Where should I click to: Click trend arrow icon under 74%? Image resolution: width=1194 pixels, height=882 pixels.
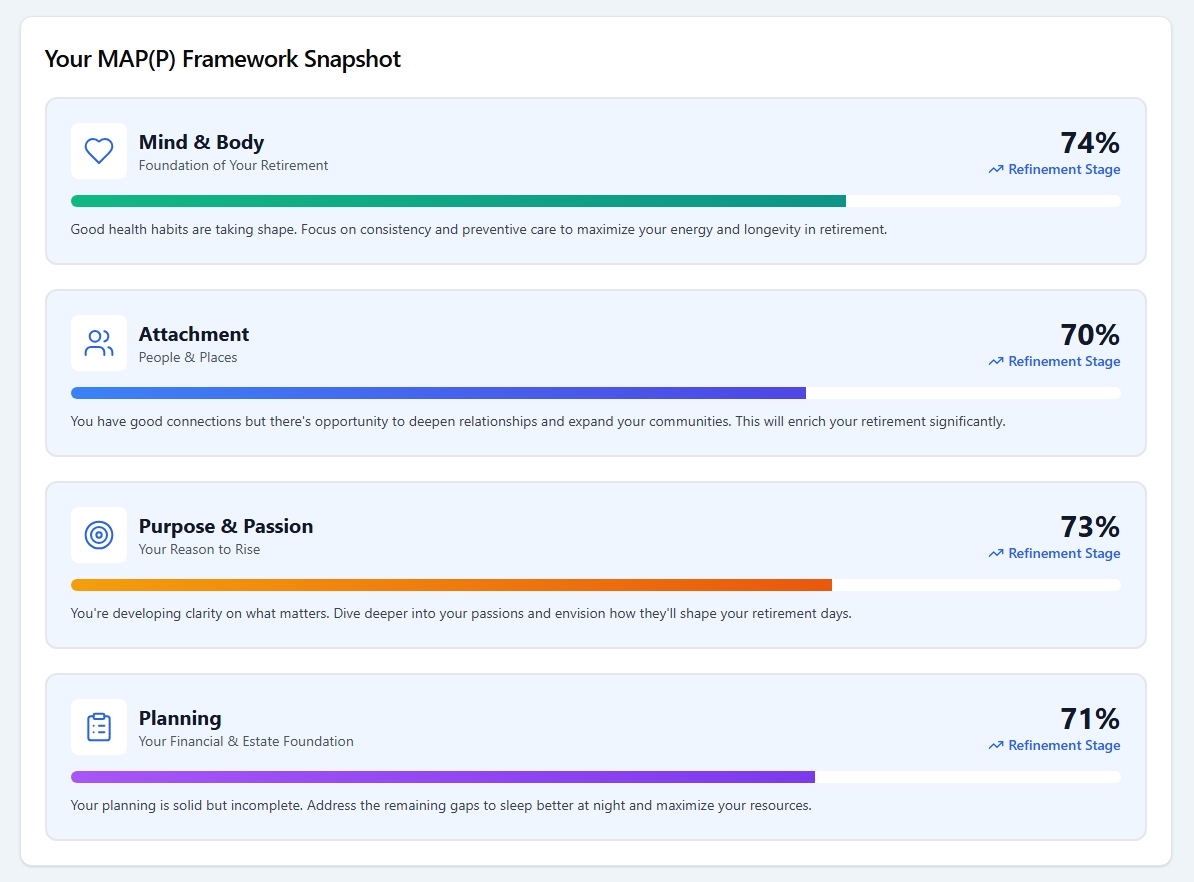[x=995, y=170]
